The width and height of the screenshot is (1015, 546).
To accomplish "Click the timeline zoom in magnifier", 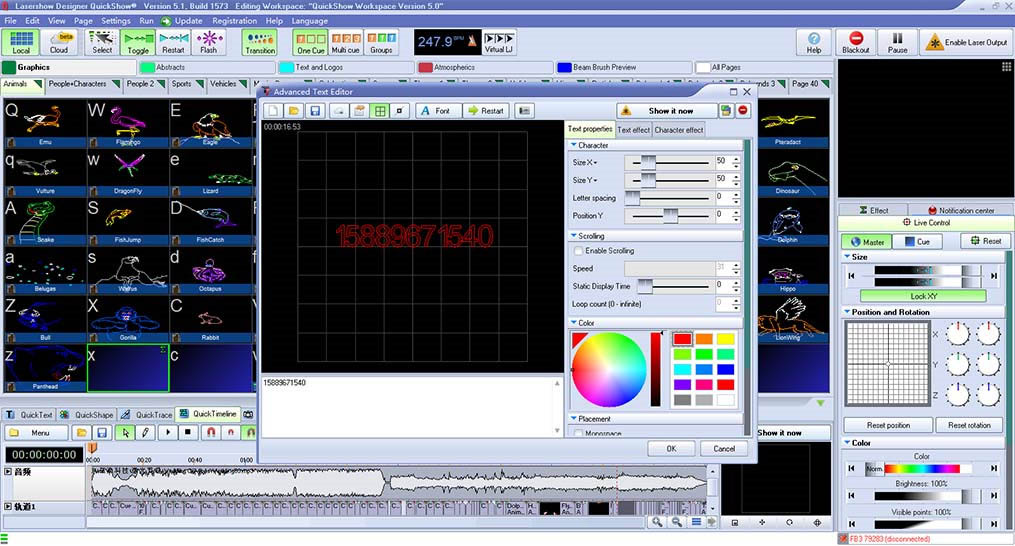I will pos(657,522).
